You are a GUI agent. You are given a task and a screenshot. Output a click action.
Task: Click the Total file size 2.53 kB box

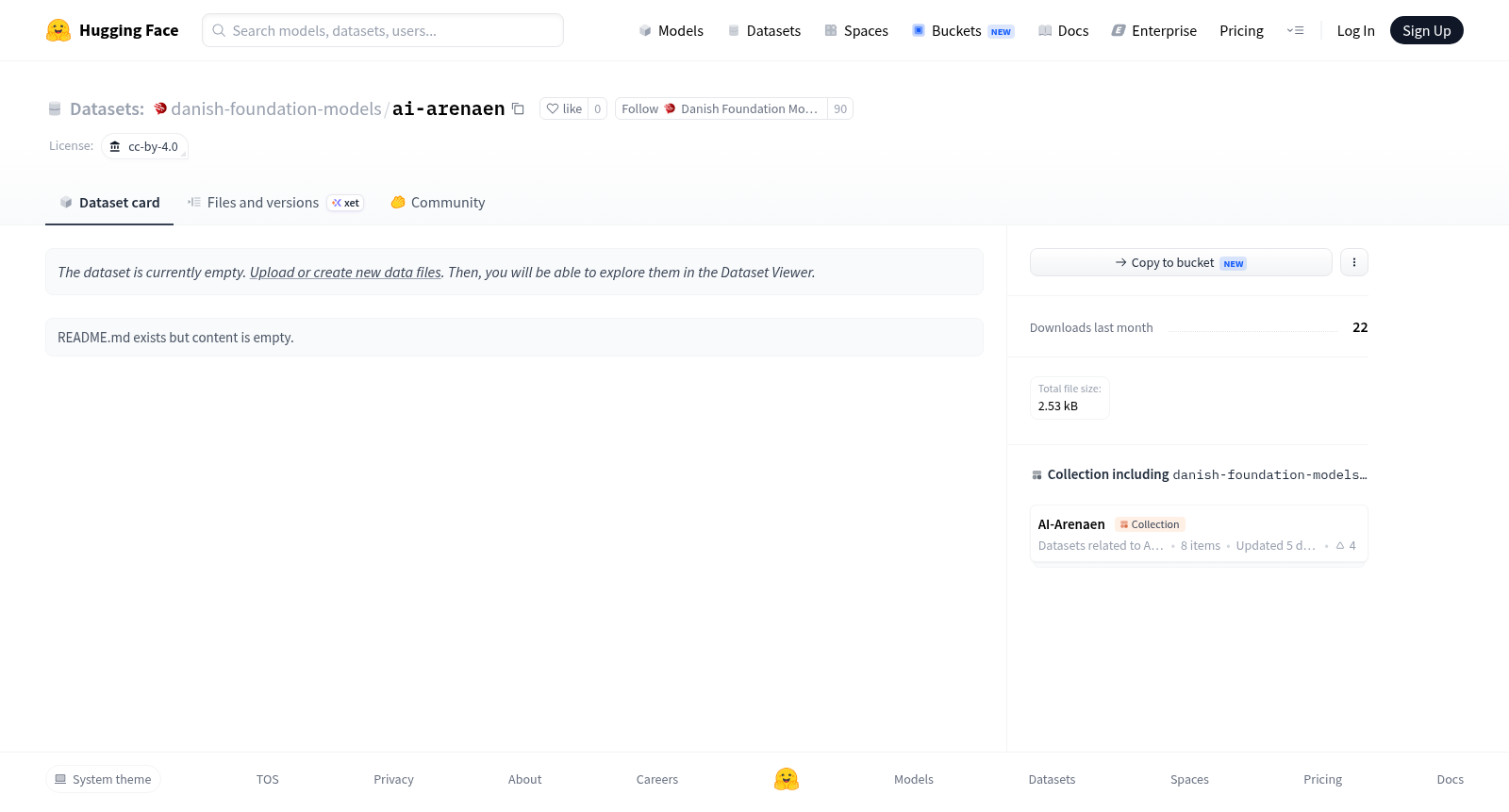point(1070,398)
